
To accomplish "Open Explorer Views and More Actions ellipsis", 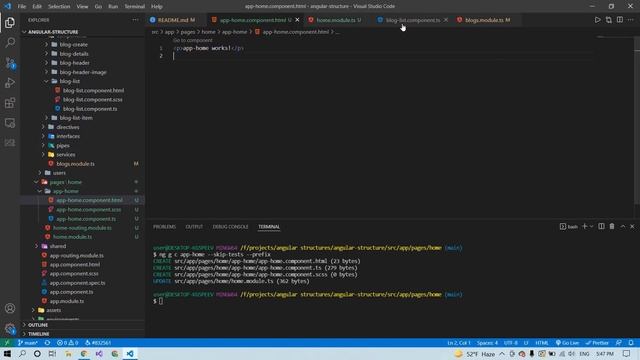I will pos(135,20).
